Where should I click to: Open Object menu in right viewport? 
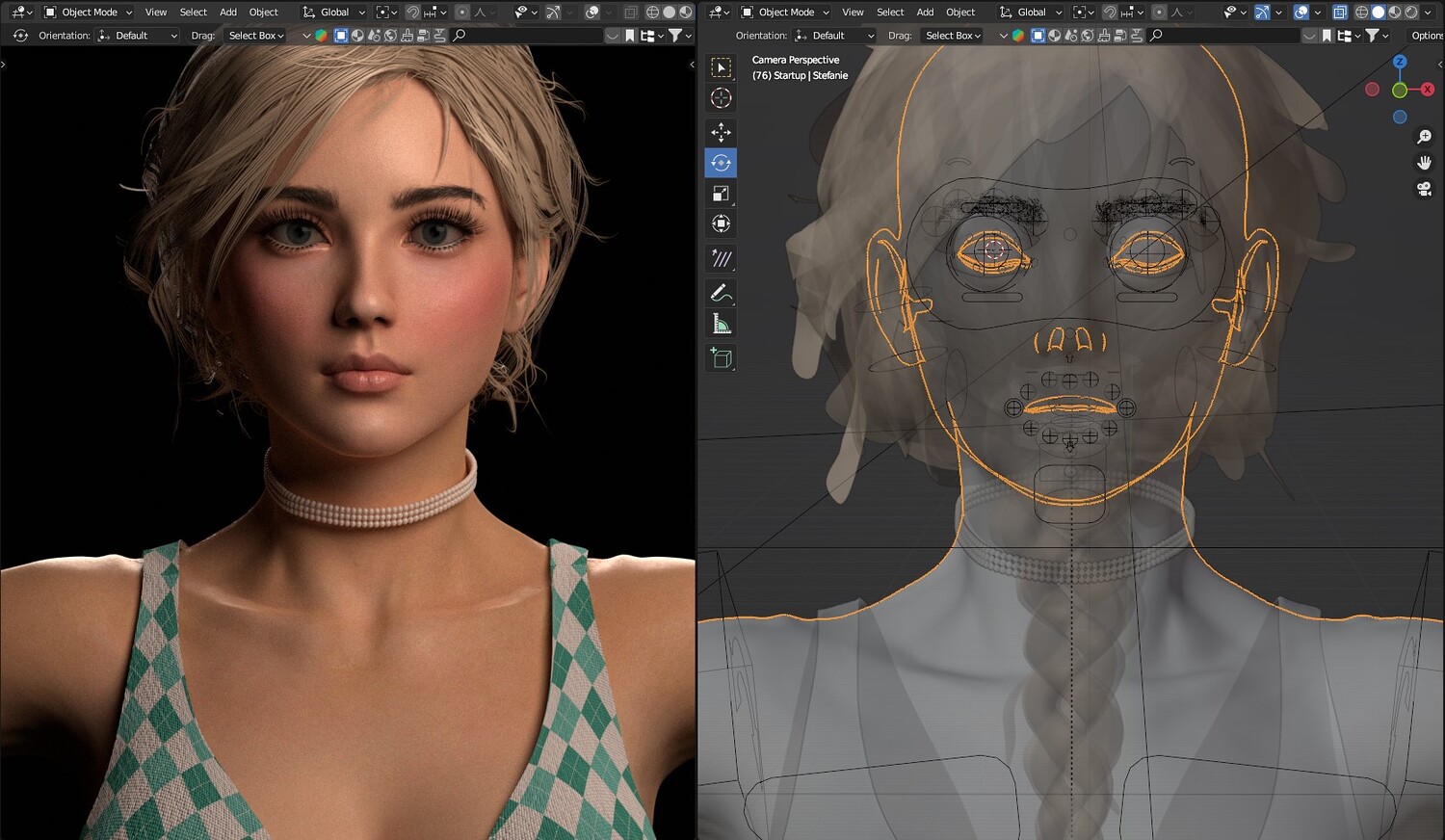point(960,13)
